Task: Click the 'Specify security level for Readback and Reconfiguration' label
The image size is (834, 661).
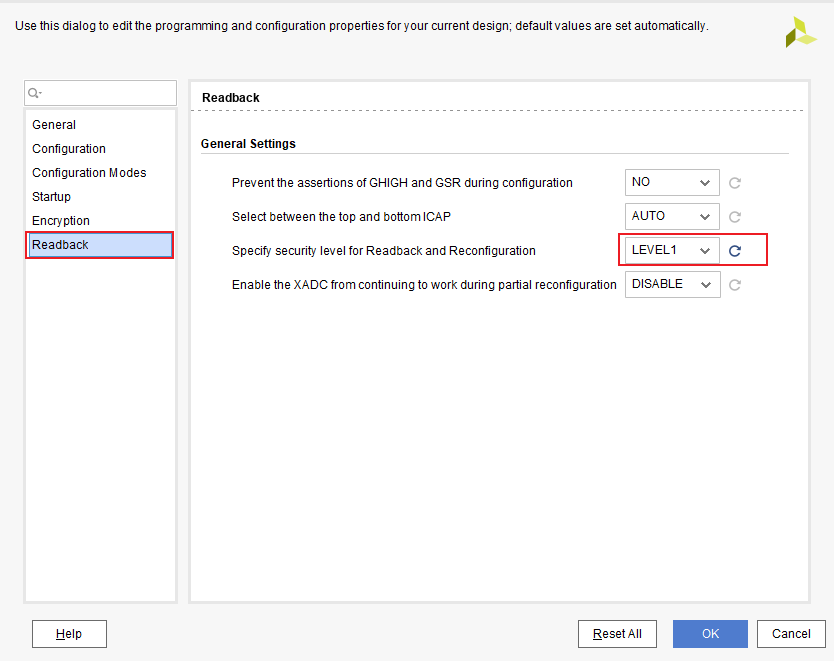Action: click(x=383, y=250)
